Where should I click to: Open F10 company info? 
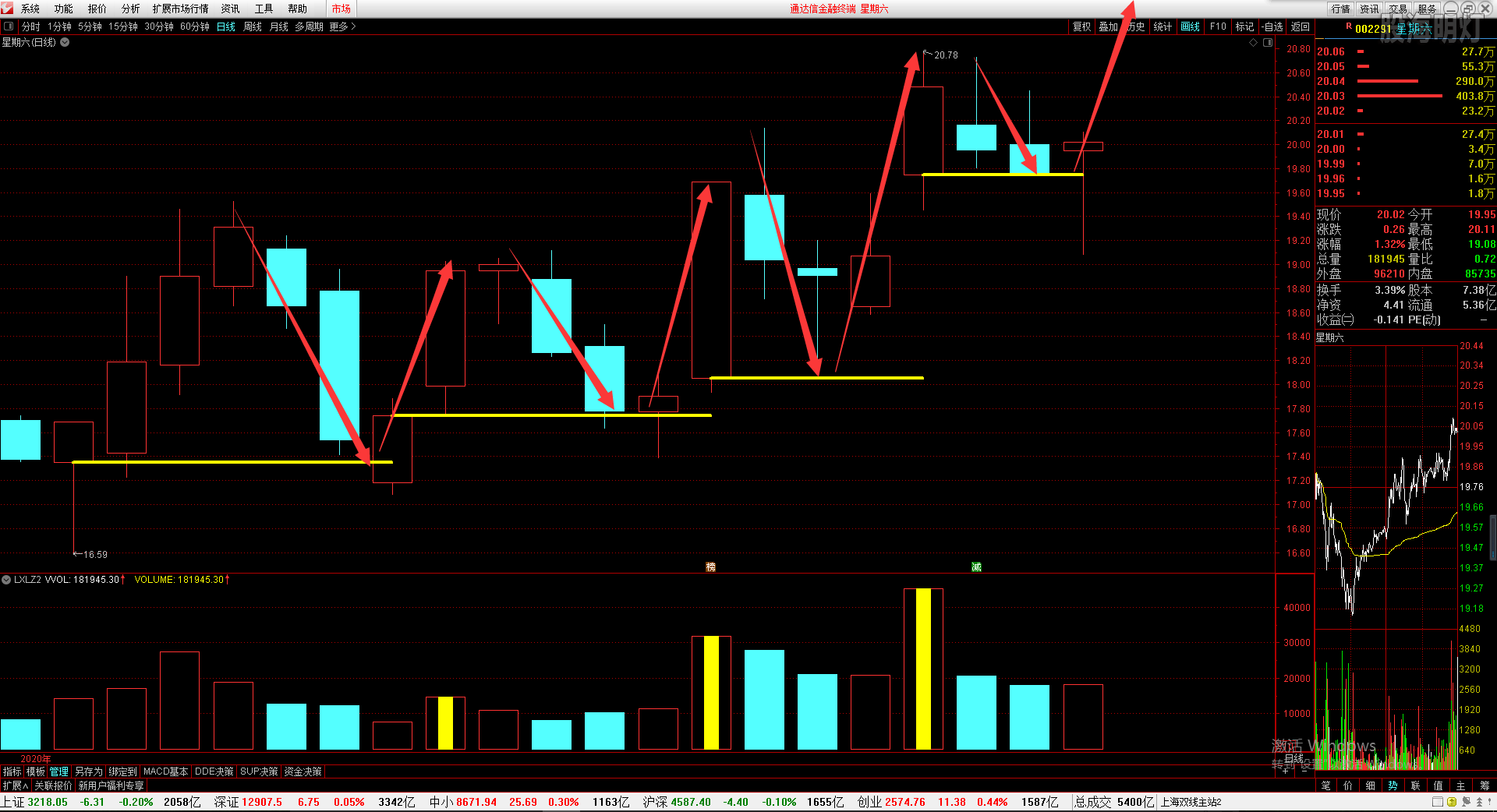coord(1218,26)
